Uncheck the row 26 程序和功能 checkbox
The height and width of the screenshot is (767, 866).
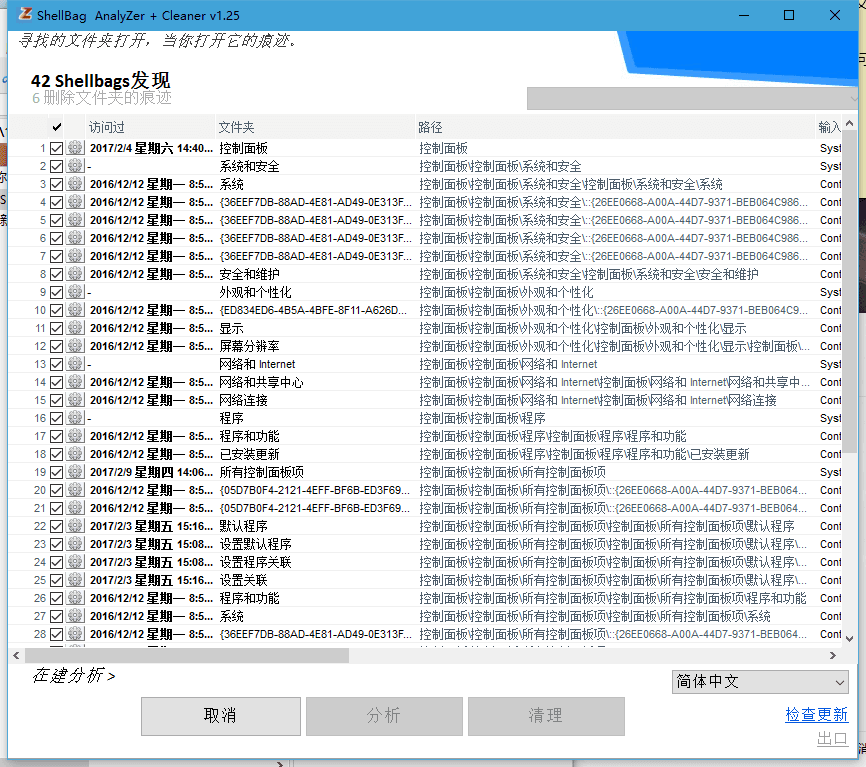click(56, 598)
